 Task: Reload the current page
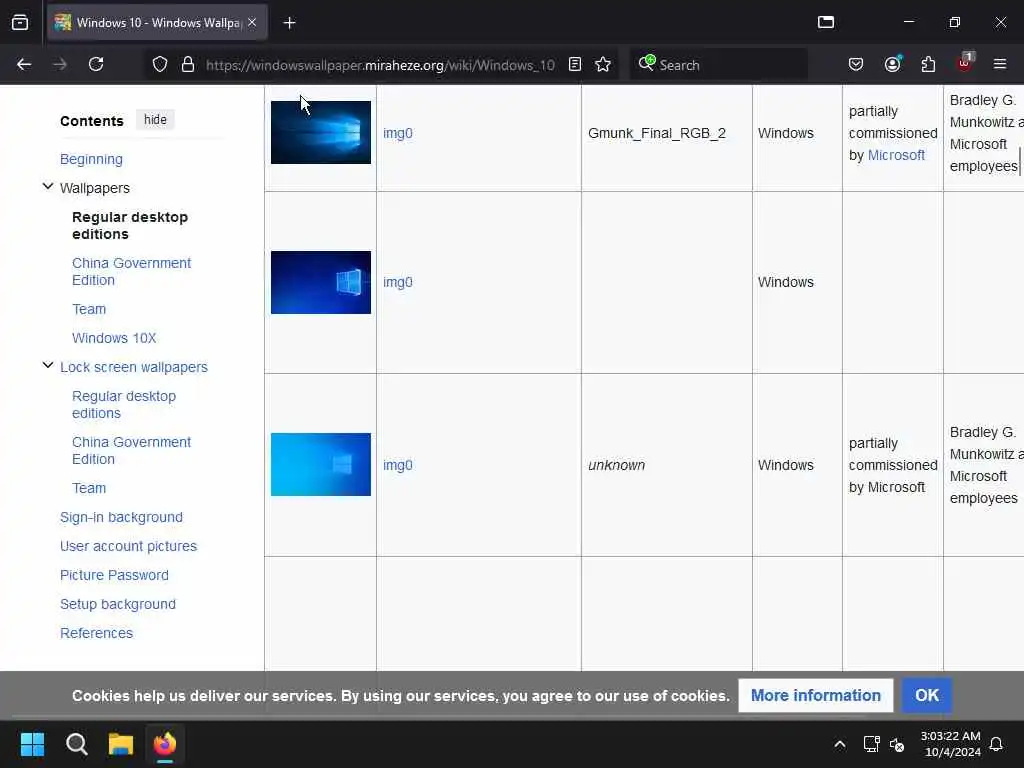point(96,64)
